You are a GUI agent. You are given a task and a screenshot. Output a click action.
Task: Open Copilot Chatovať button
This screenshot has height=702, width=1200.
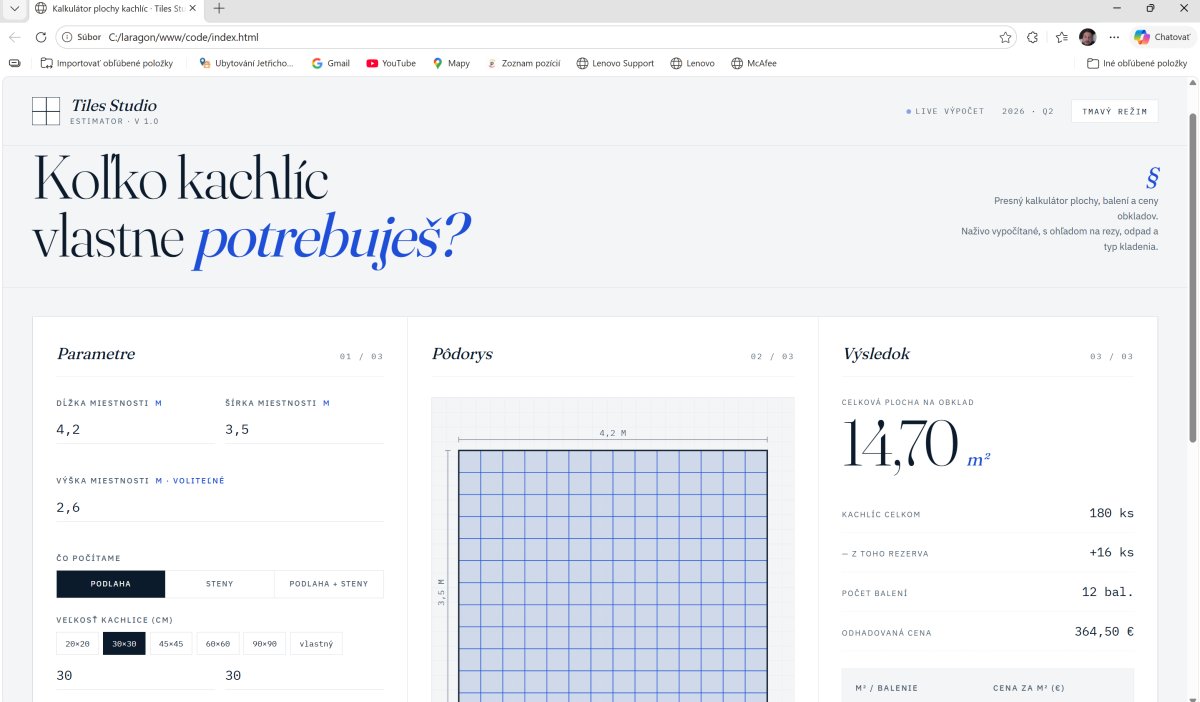(1161, 37)
